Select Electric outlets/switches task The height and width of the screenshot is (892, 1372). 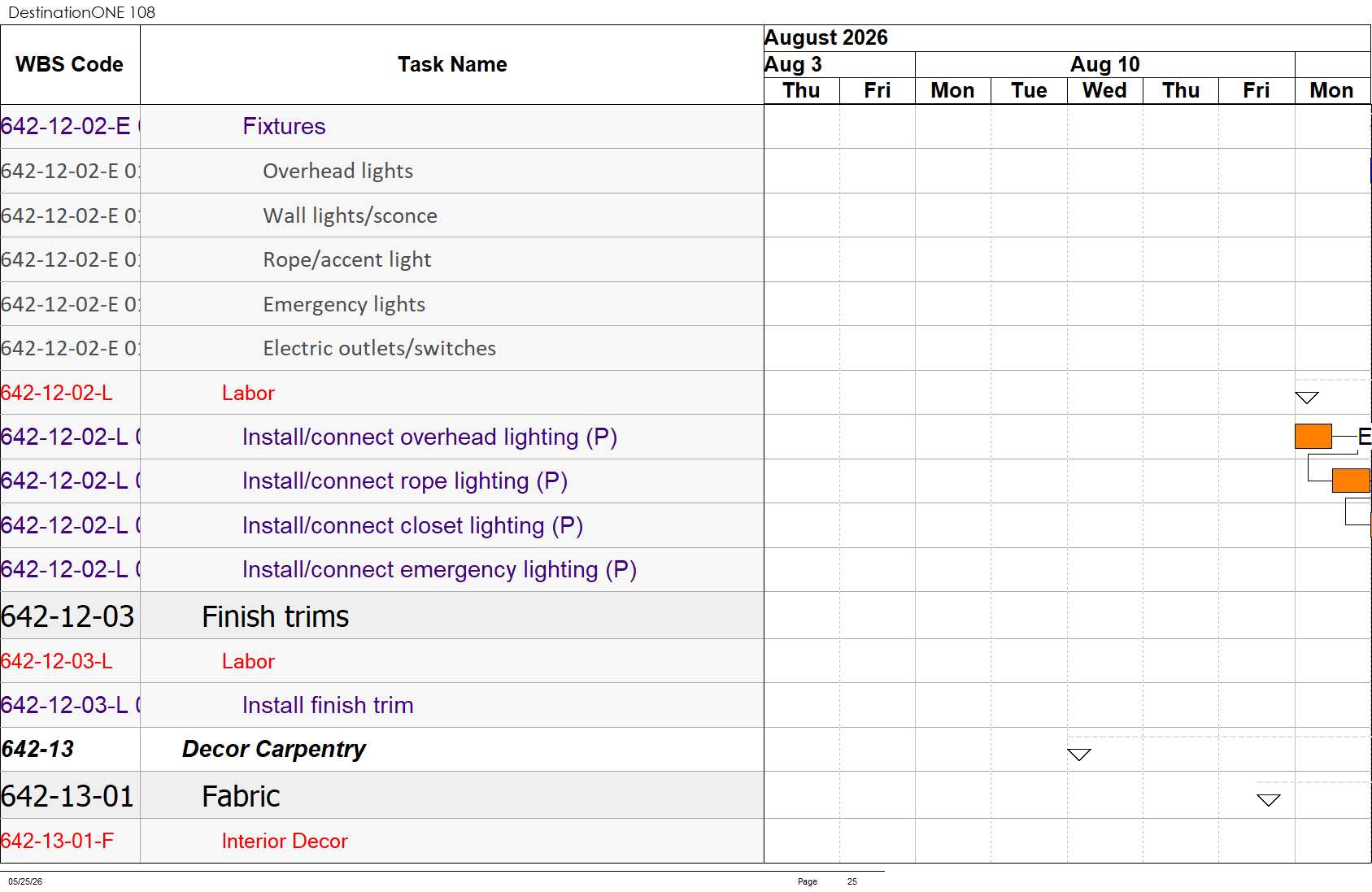click(x=379, y=348)
